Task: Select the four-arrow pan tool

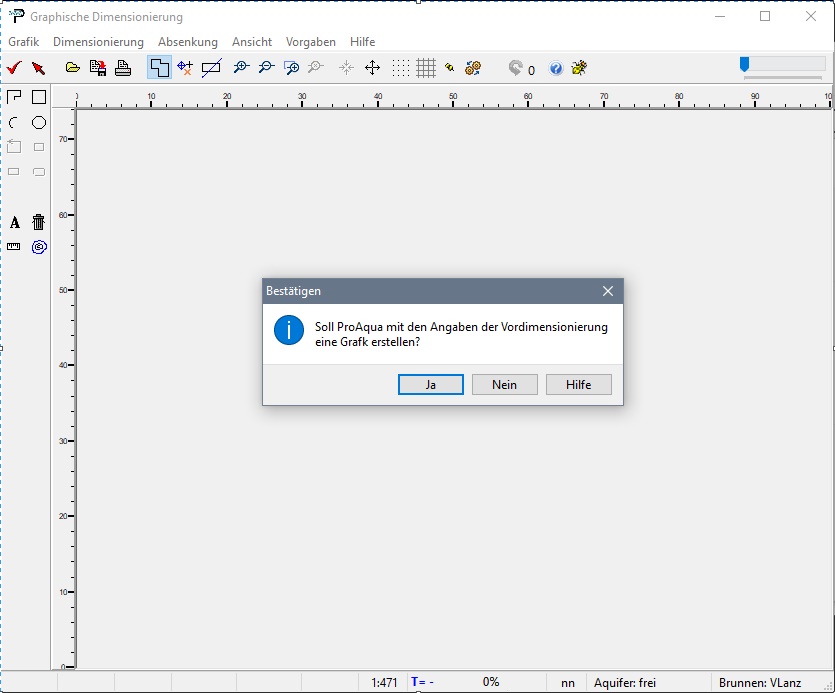Action: [x=372, y=68]
